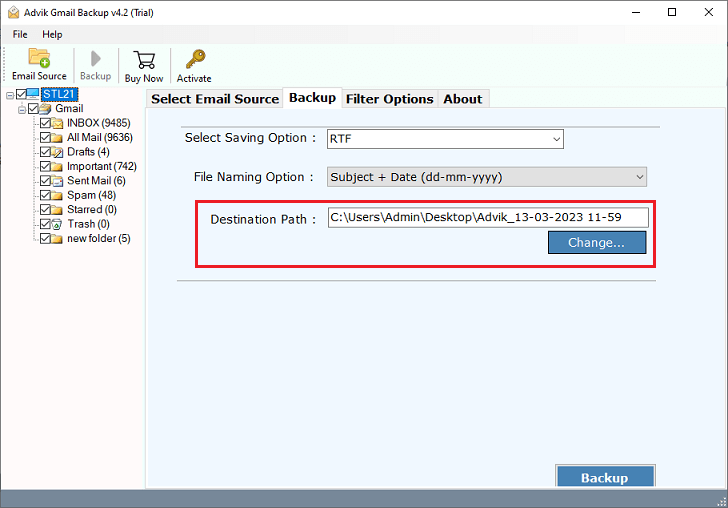728x508 pixels.
Task: Click the Sent Mail folder icon
Action: coord(57,181)
